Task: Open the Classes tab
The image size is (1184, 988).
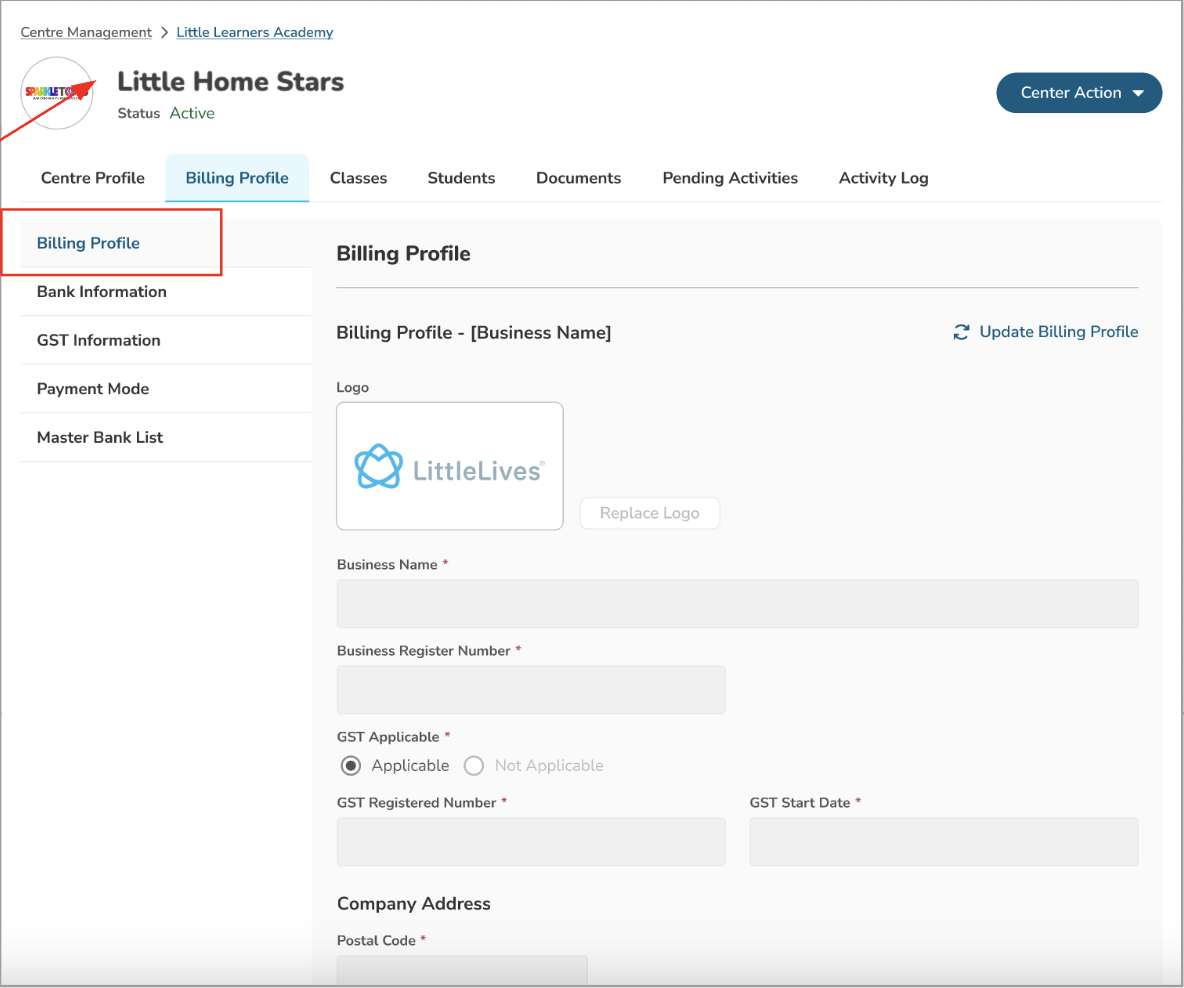Action: click(x=359, y=178)
